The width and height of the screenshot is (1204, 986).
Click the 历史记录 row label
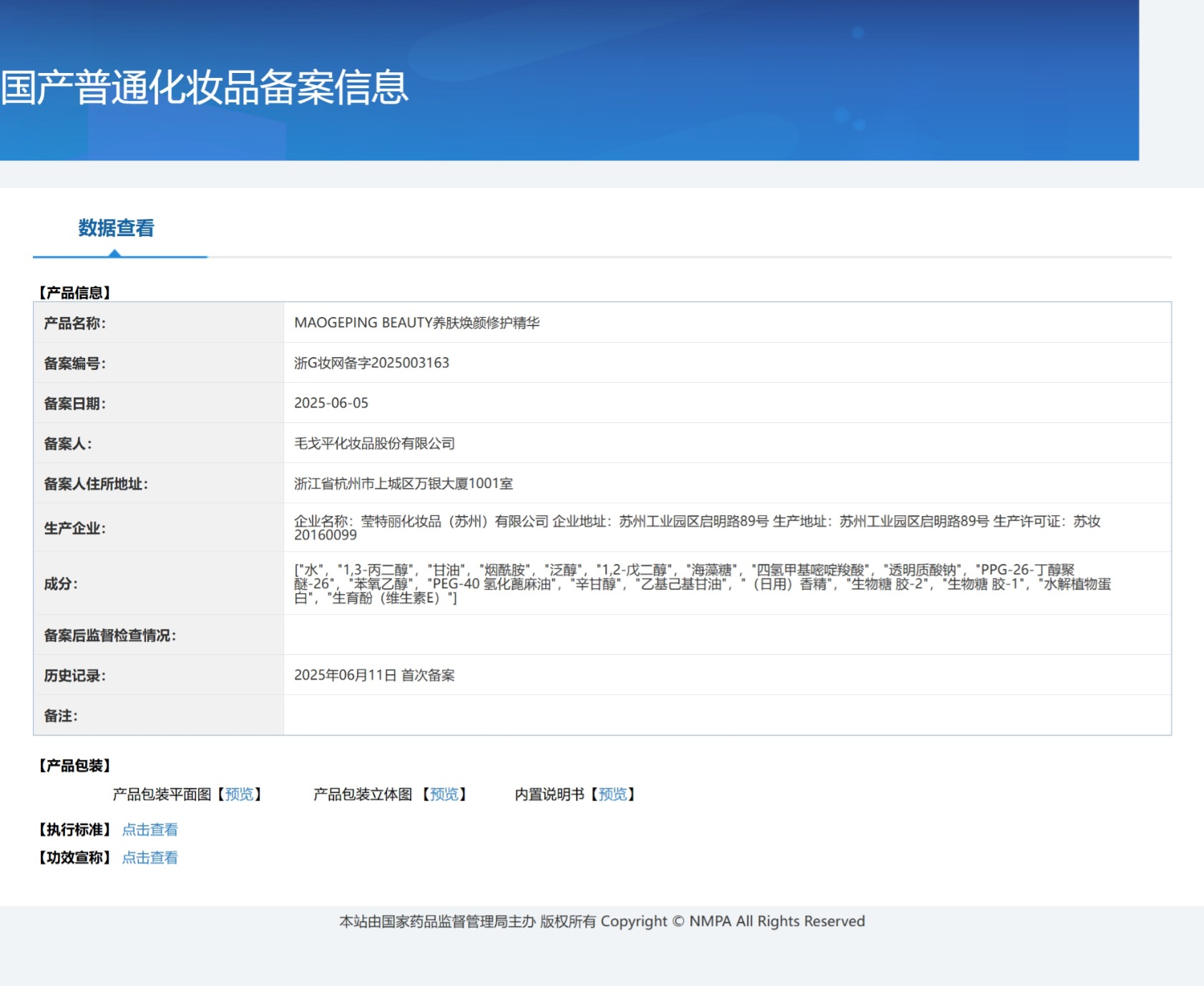tap(75, 675)
